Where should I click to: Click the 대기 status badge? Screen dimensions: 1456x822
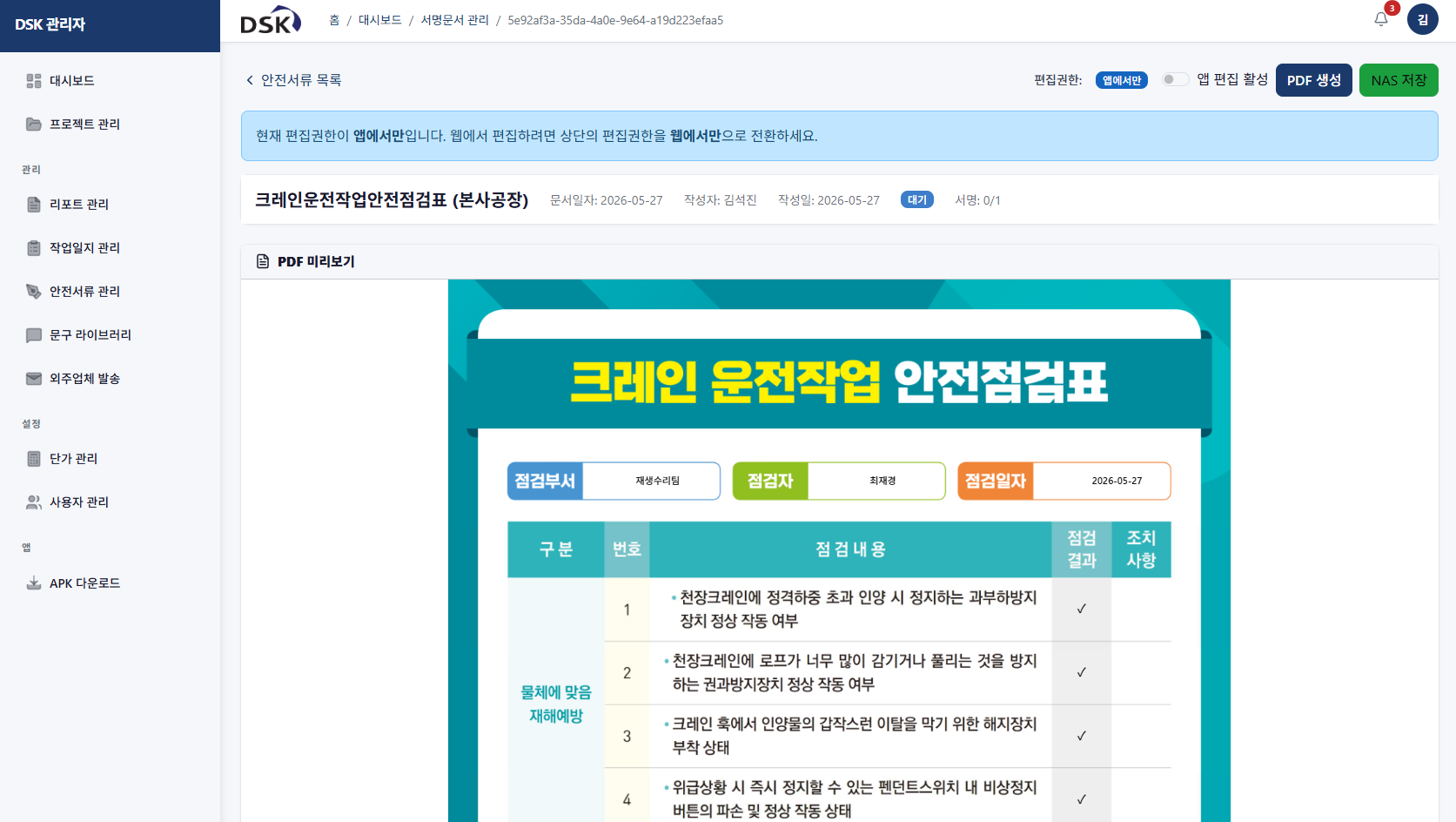click(917, 199)
